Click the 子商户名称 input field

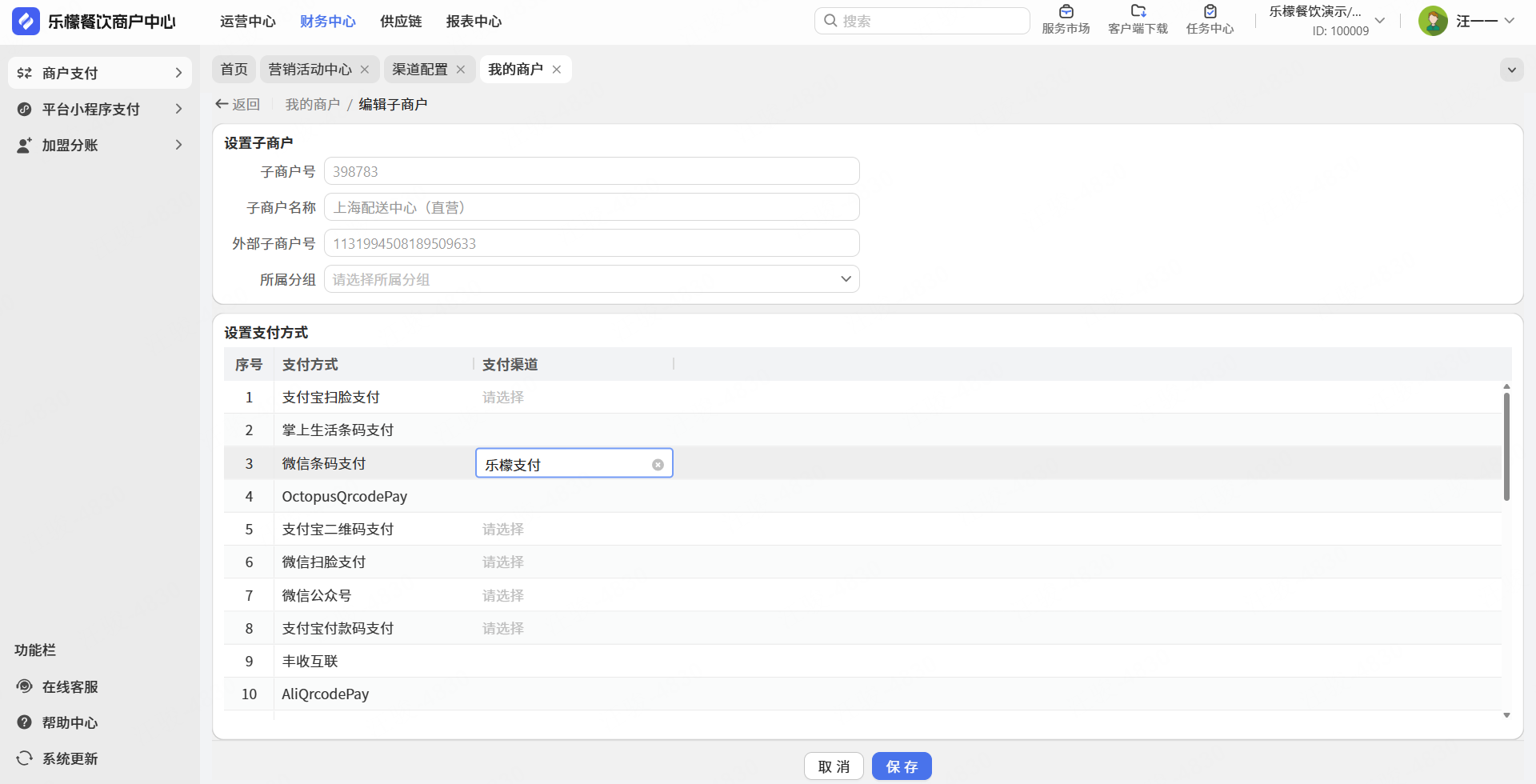coord(592,207)
